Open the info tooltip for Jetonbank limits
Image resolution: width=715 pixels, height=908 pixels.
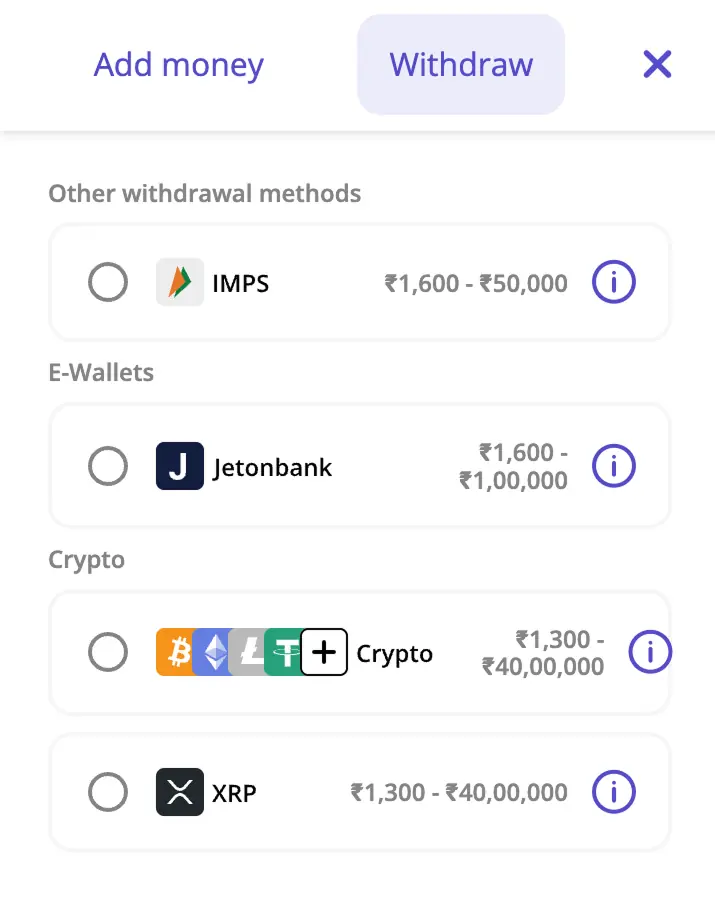point(613,466)
